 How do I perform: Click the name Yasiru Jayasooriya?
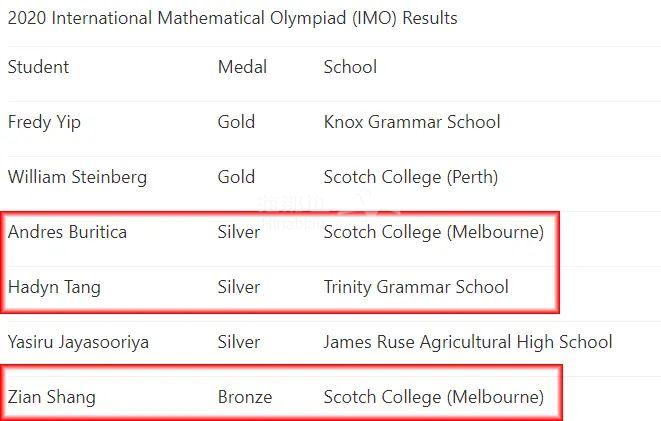point(78,342)
